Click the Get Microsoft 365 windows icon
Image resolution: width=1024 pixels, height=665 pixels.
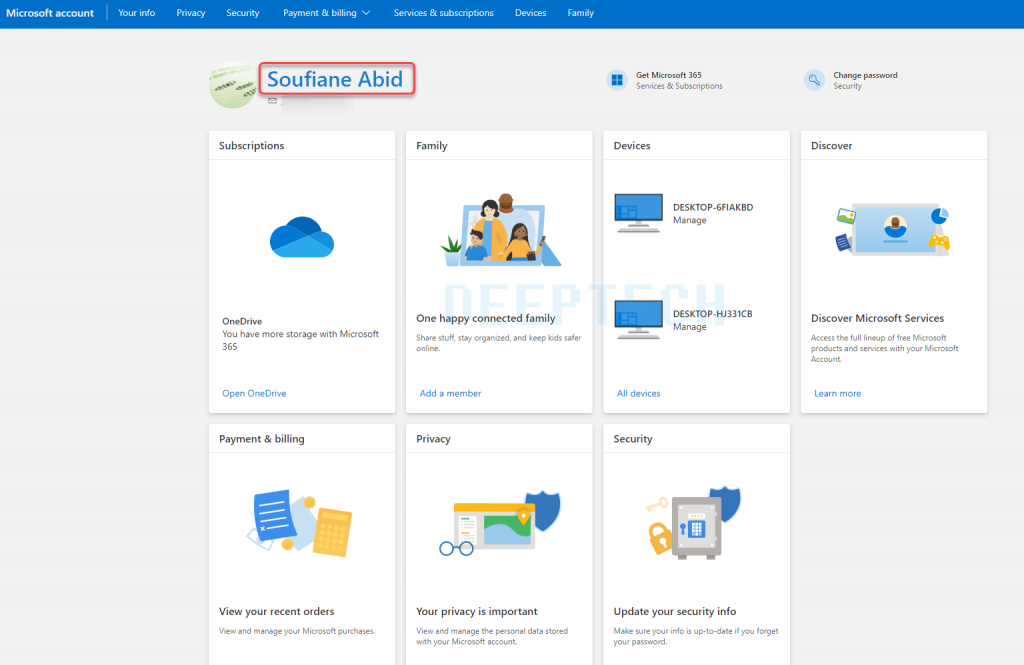click(616, 80)
